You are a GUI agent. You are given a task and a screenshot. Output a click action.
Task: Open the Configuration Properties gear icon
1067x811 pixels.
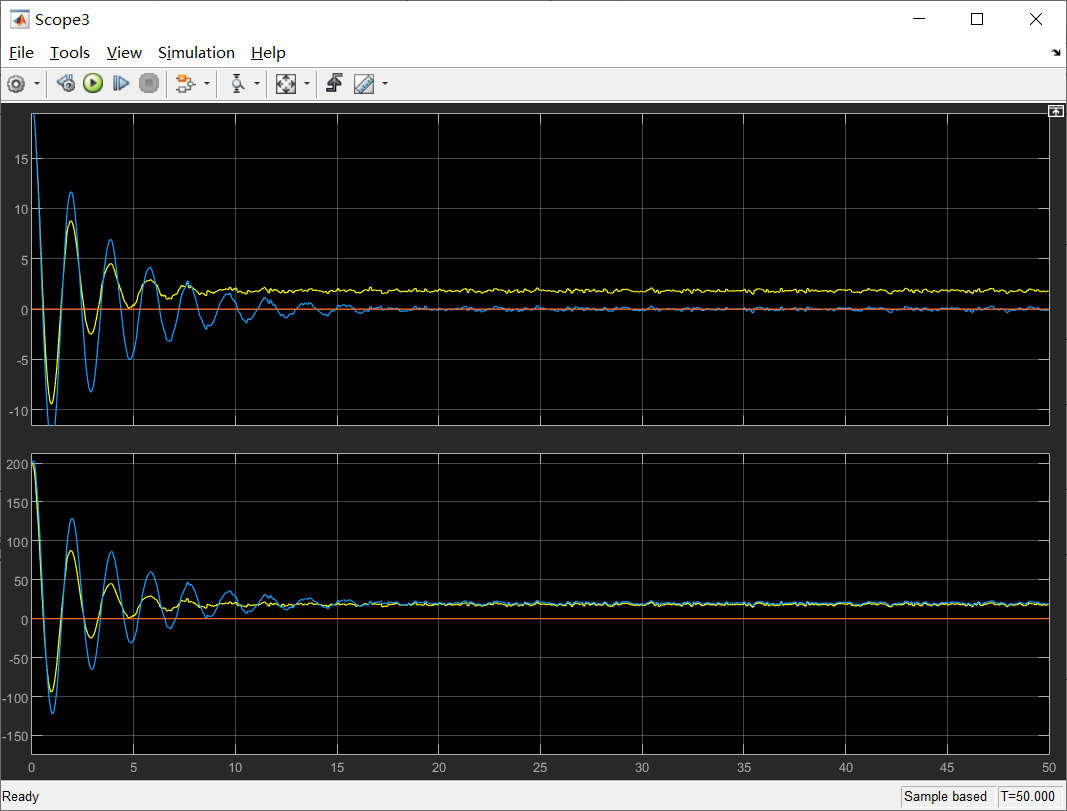pyautogui.click(x=16, y=84)
